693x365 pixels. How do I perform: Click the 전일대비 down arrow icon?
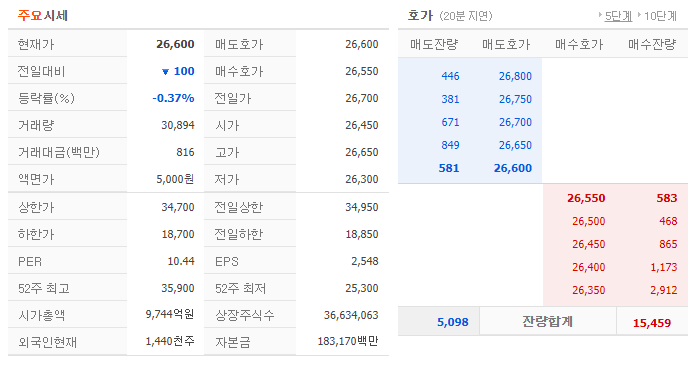pos(165,72)
